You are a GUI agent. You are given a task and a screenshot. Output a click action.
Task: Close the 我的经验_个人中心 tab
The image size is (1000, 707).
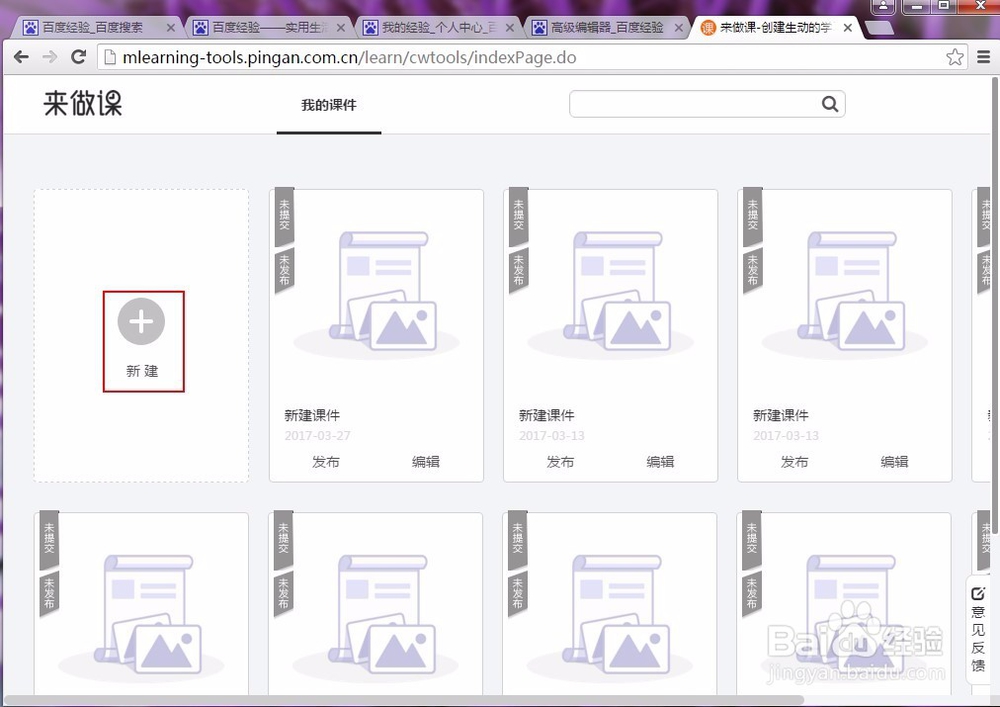coord(510,28)
